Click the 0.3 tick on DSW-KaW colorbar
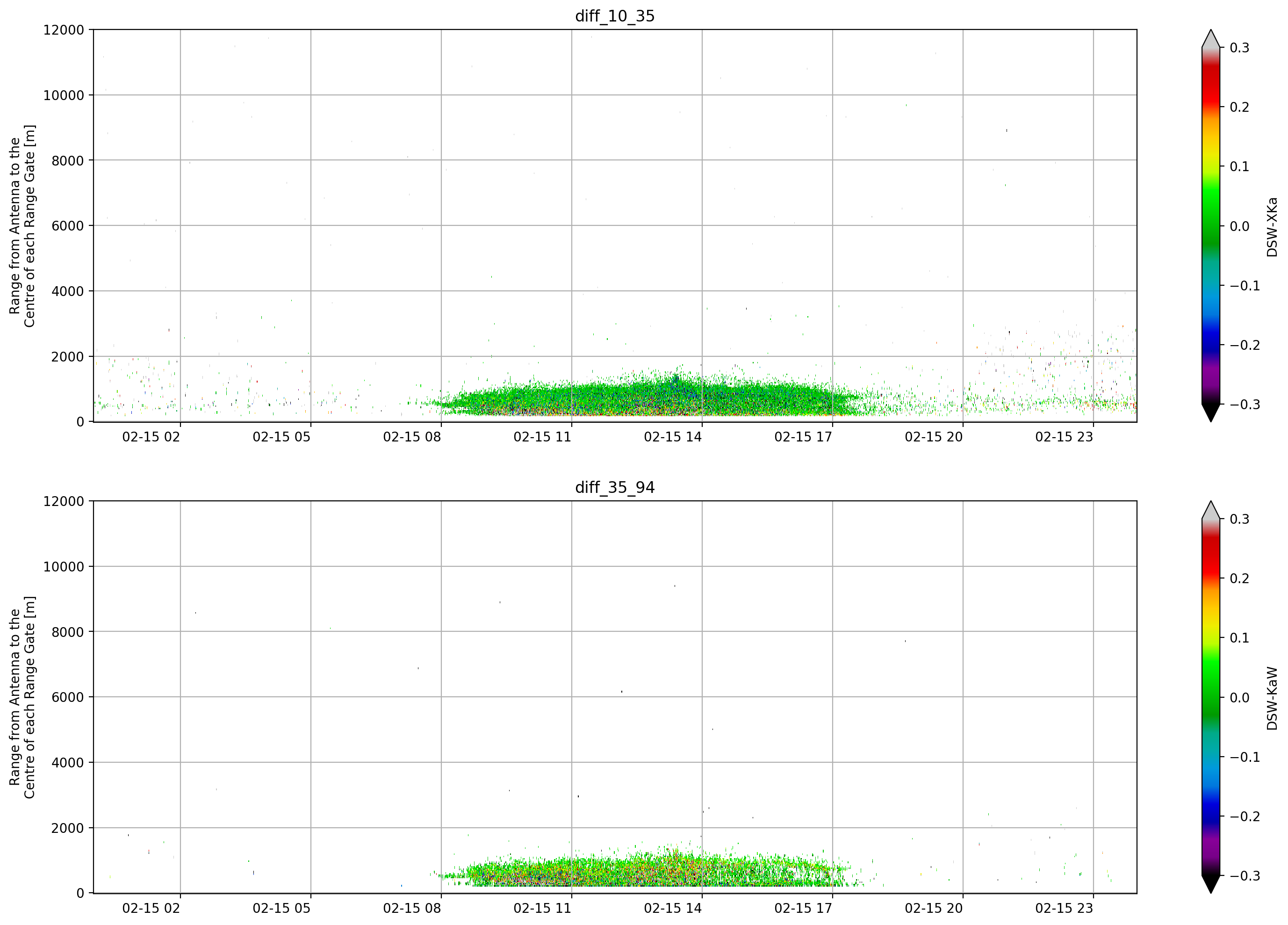The height and width of the screenshot is (925, 1288). (1240, 519)
